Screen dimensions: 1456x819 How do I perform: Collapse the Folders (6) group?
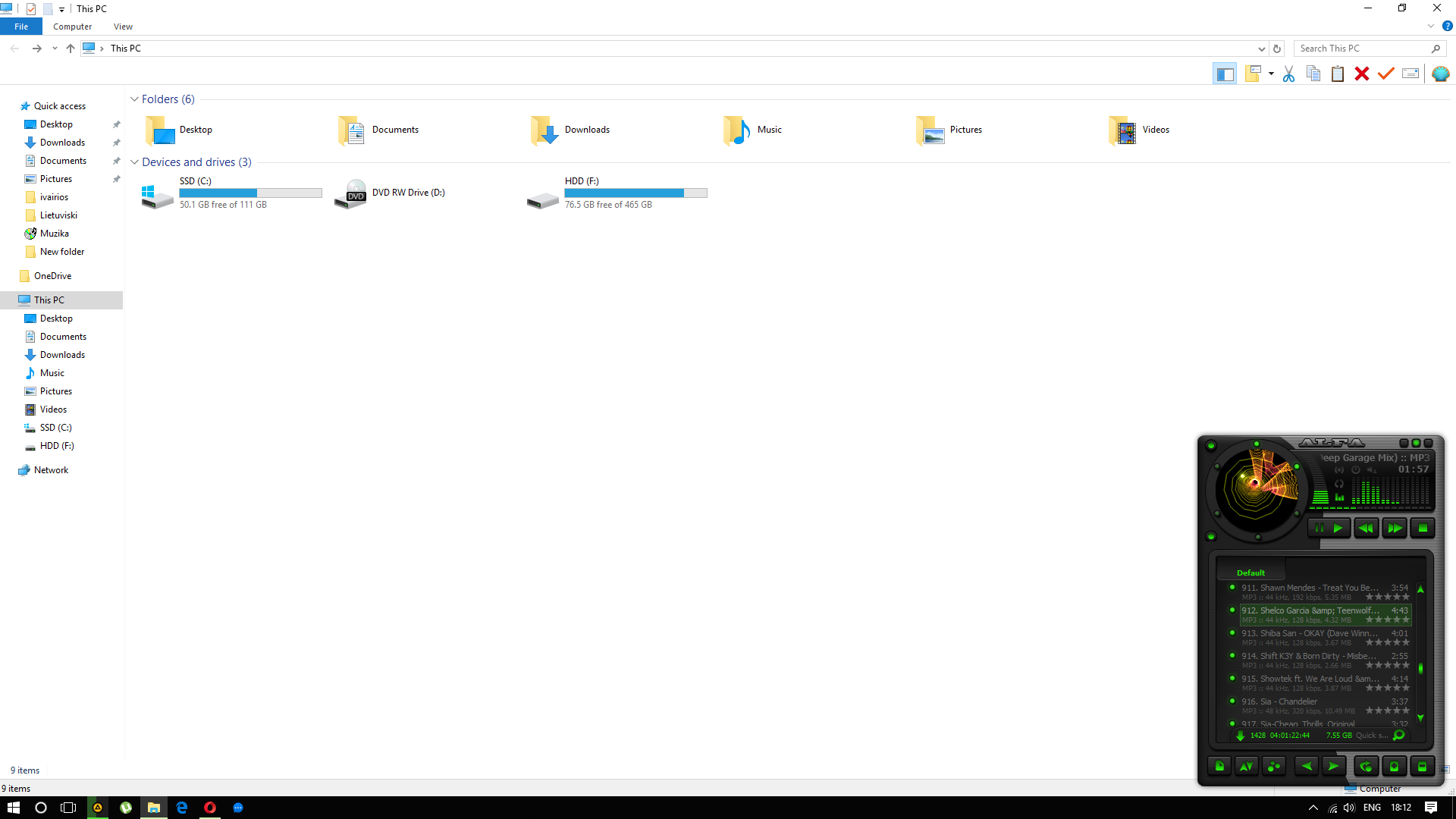134,99
